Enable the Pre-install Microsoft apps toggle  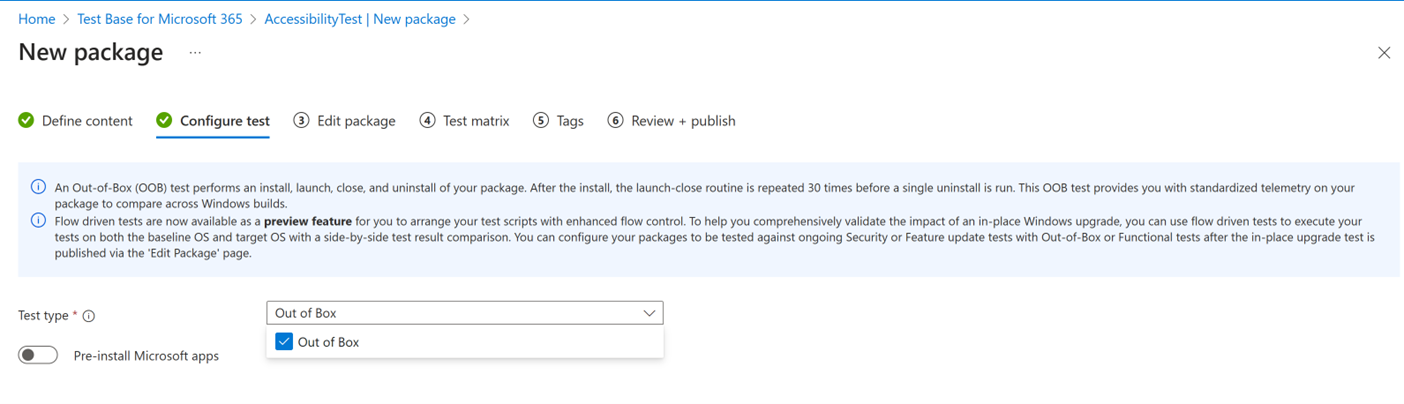[x=38, y=355]
